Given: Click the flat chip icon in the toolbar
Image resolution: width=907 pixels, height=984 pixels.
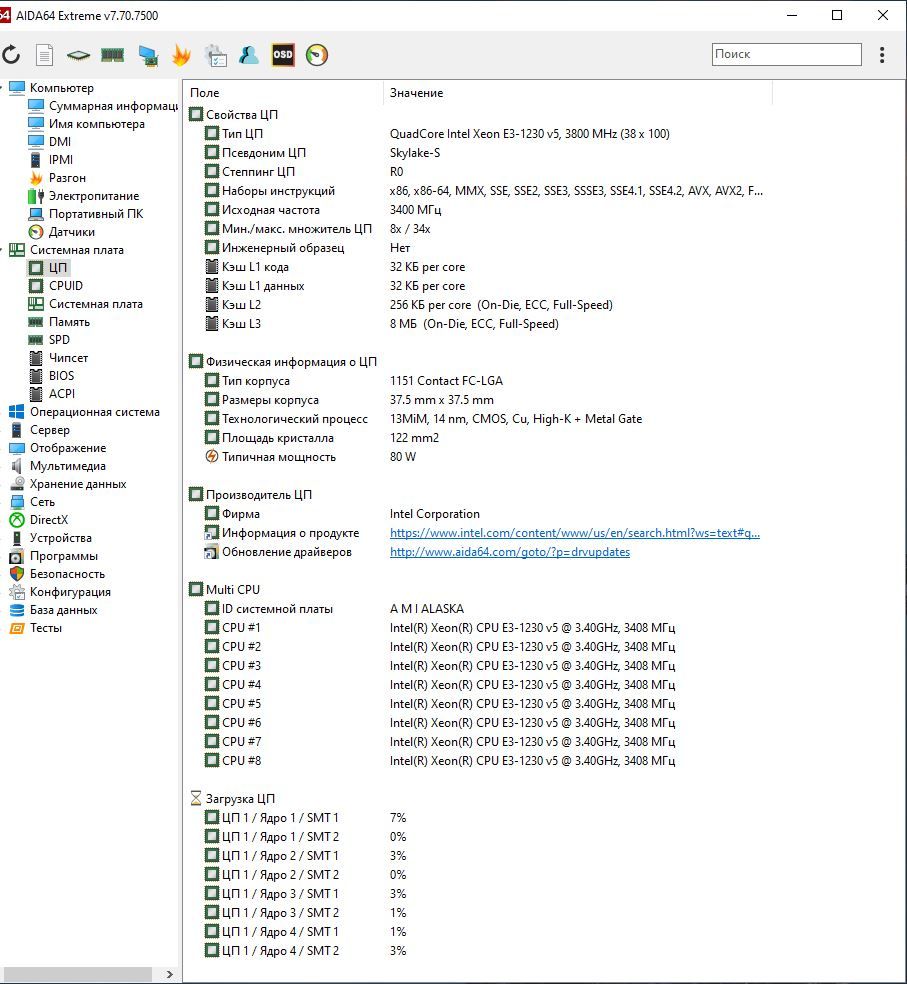Looking at the screenshot, I should coord(78,55).
